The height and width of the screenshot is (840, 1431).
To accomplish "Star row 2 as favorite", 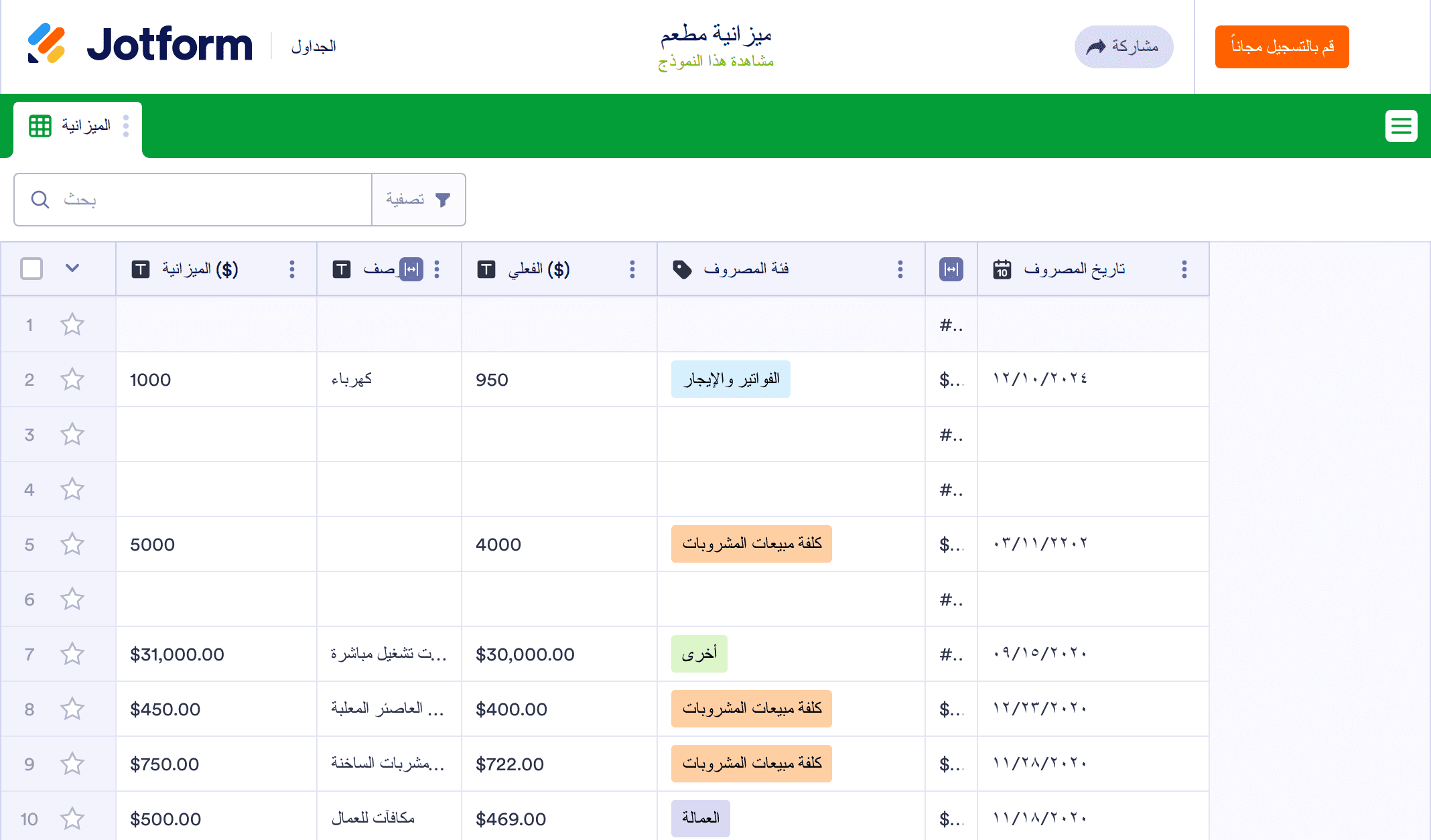I will click(72, 380).
